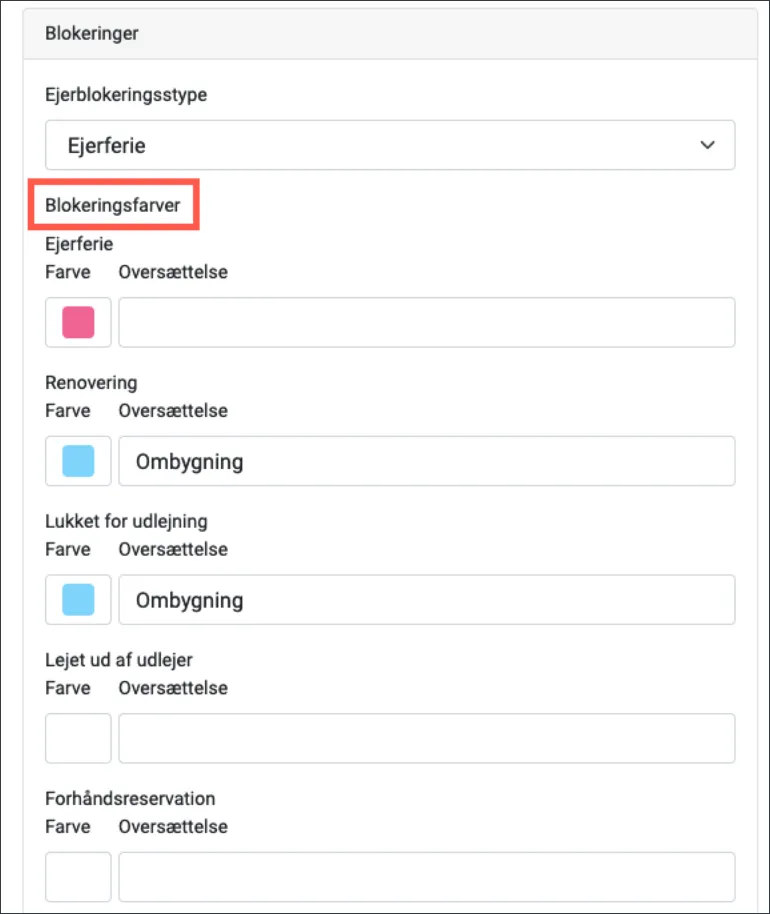Select the pink Ejerferie color swatch
Screen dimensions: 770x914
77,322
